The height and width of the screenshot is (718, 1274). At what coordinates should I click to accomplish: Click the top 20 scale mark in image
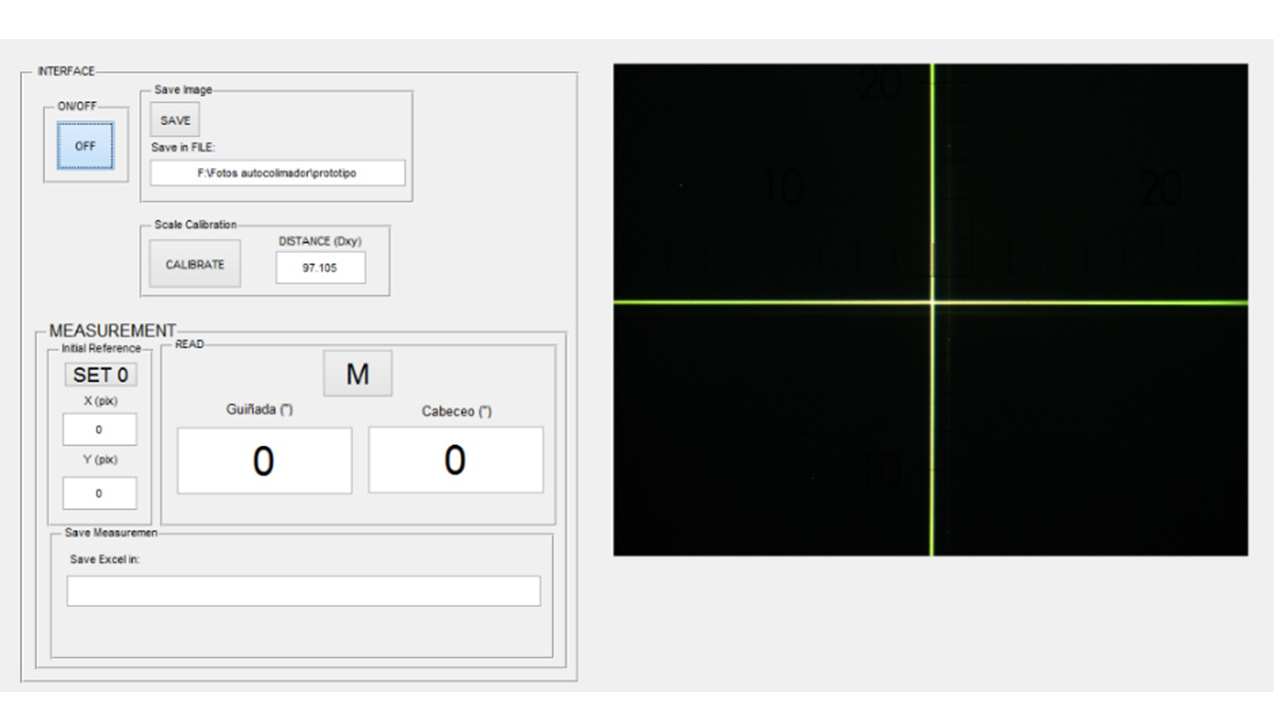(x=881, y=86)
